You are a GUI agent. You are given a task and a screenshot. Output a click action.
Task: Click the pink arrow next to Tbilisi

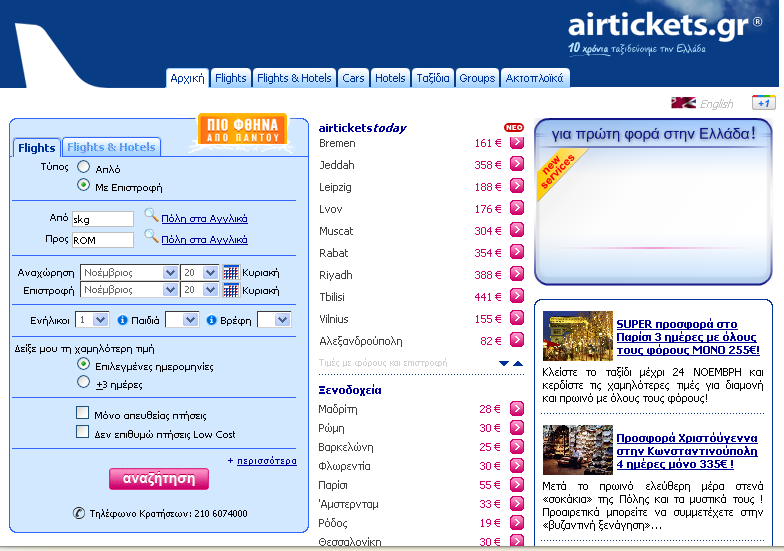(517, 296)
